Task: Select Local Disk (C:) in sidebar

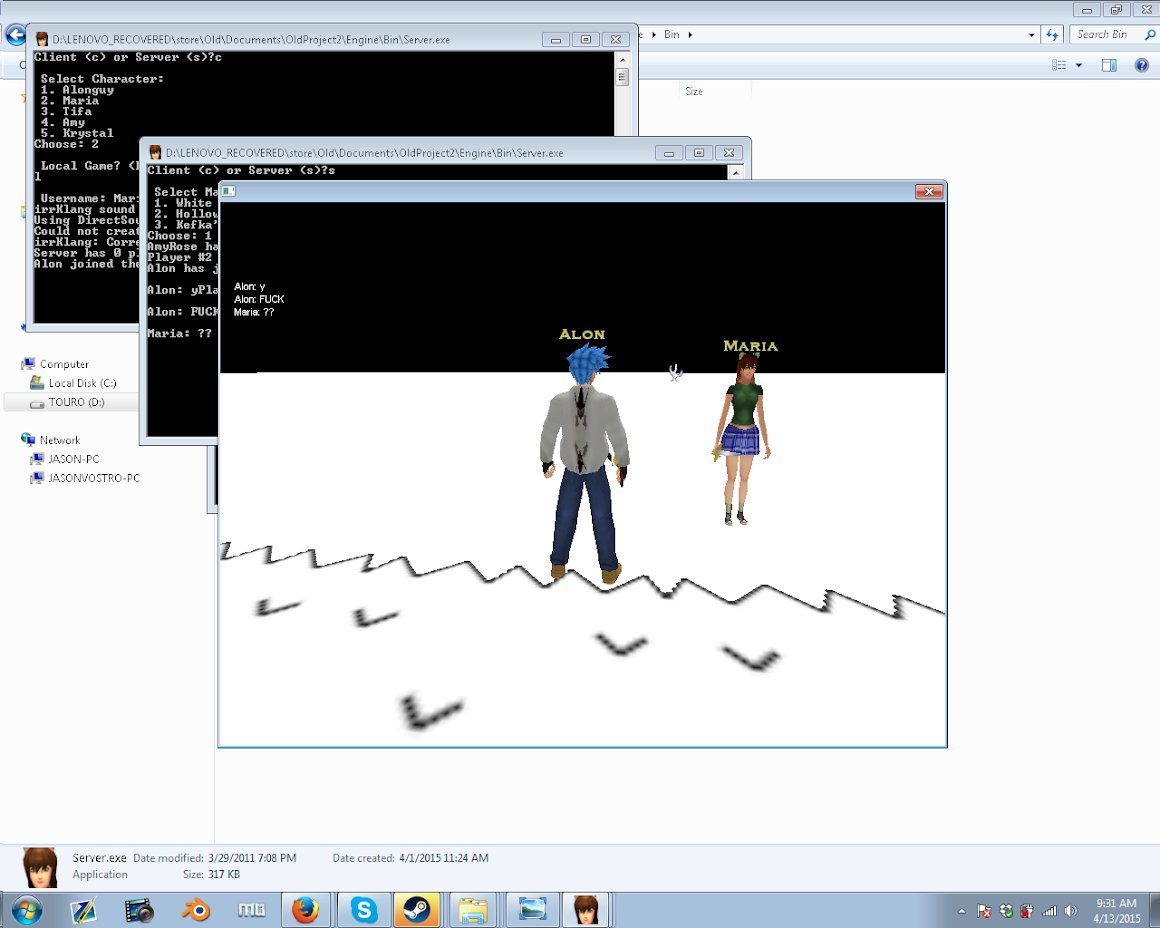Action: (82, 383)
